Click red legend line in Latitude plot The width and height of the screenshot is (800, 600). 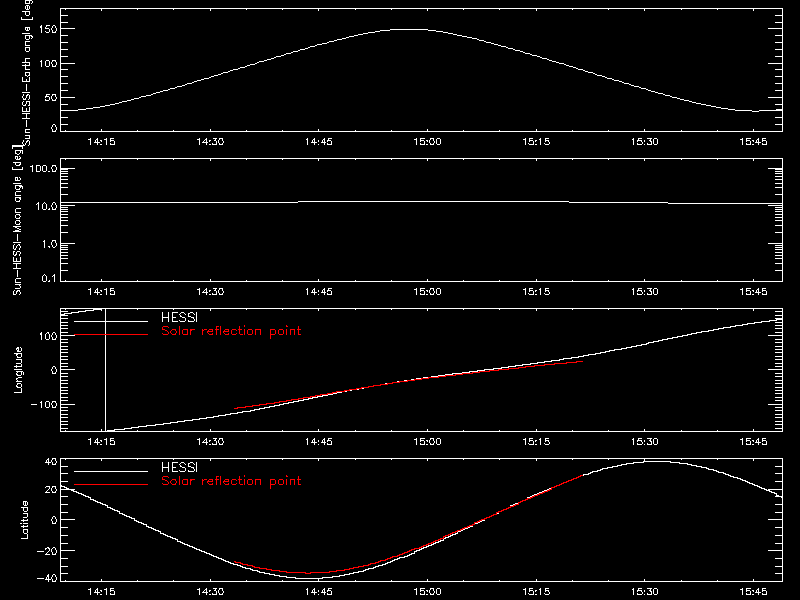111,484
